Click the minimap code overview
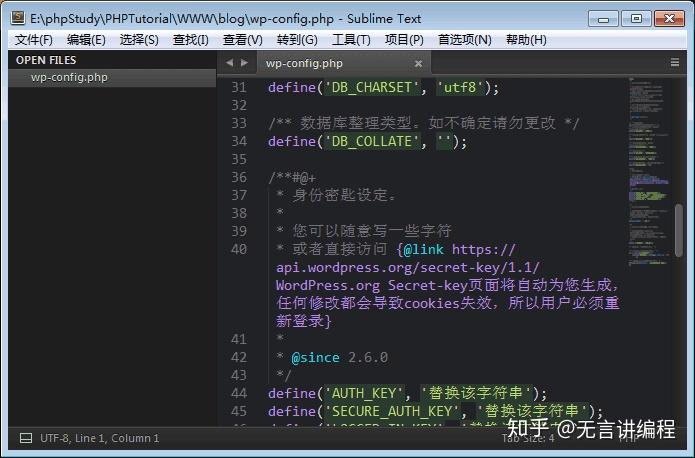The width and height of the screenshot is (695, 458). pos(649,171)
